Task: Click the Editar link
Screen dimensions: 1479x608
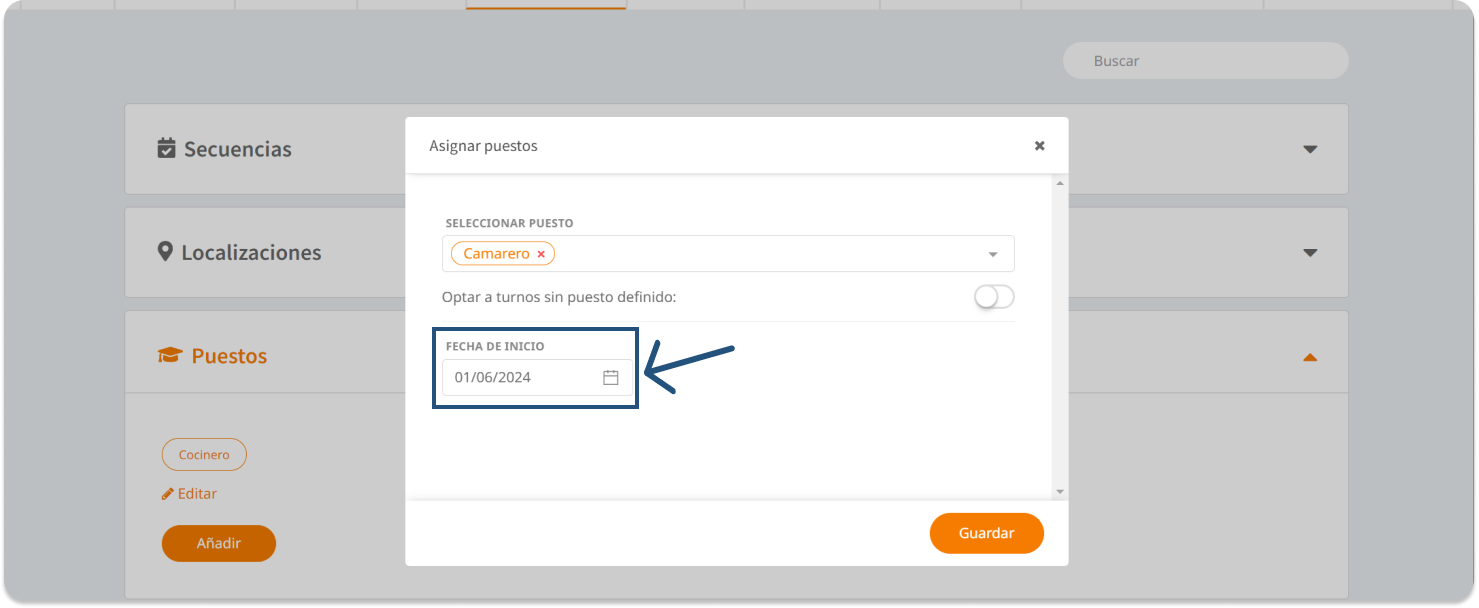Action: coord(197,494)
